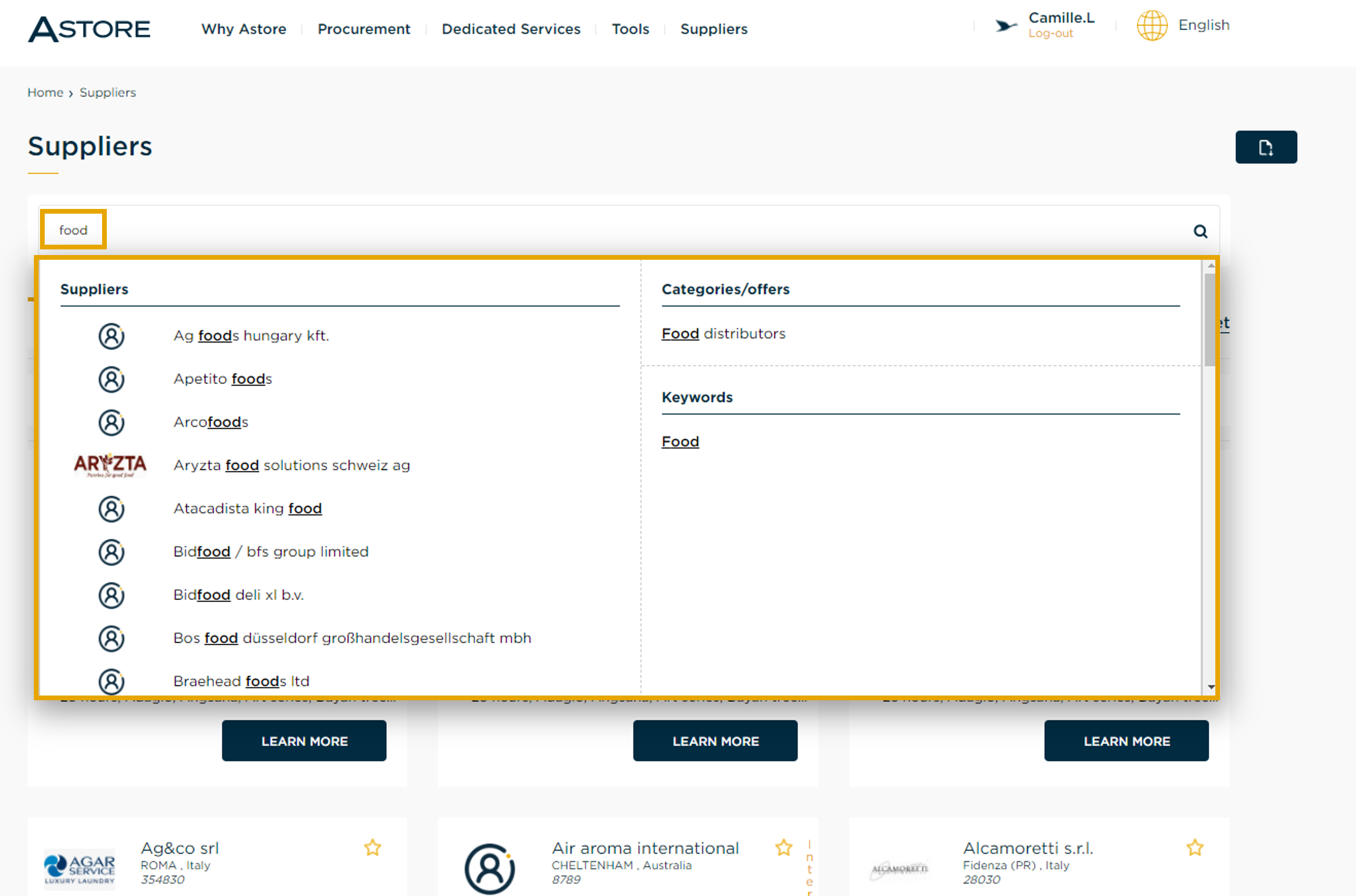This screenshot has height=896, width=1356.
Task: Open Alcamoretti s.r.l. card title
Action: [x=1028, y=848]
